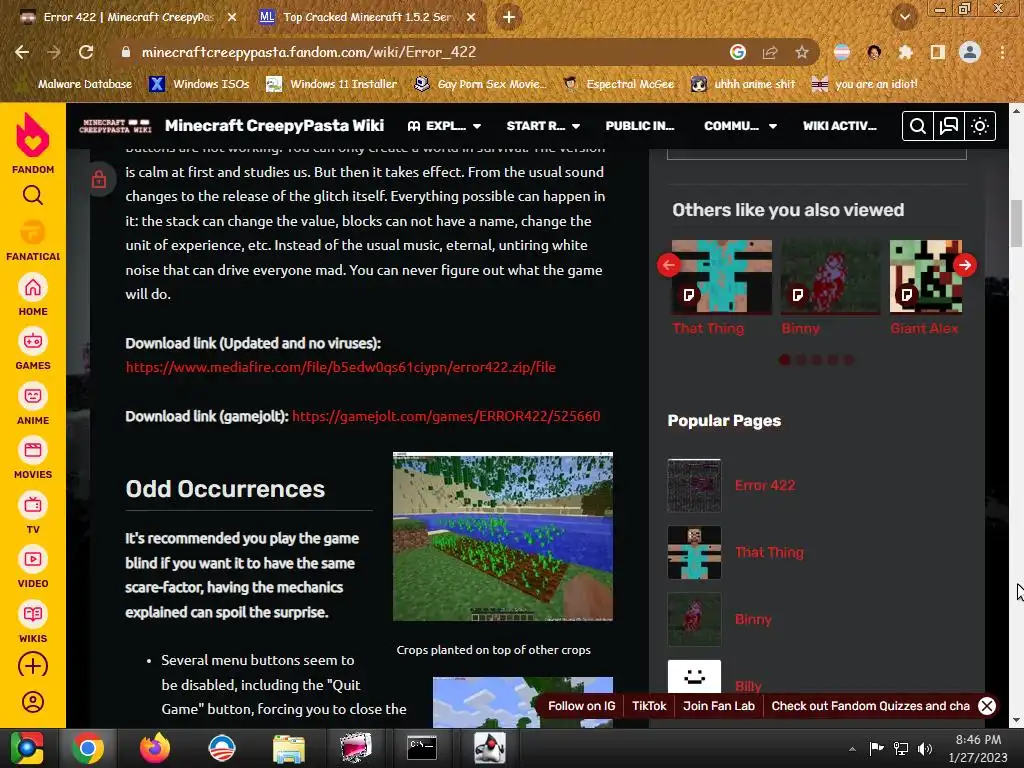Open Error 422 popular page link
1024x768 pixels.
765,485
